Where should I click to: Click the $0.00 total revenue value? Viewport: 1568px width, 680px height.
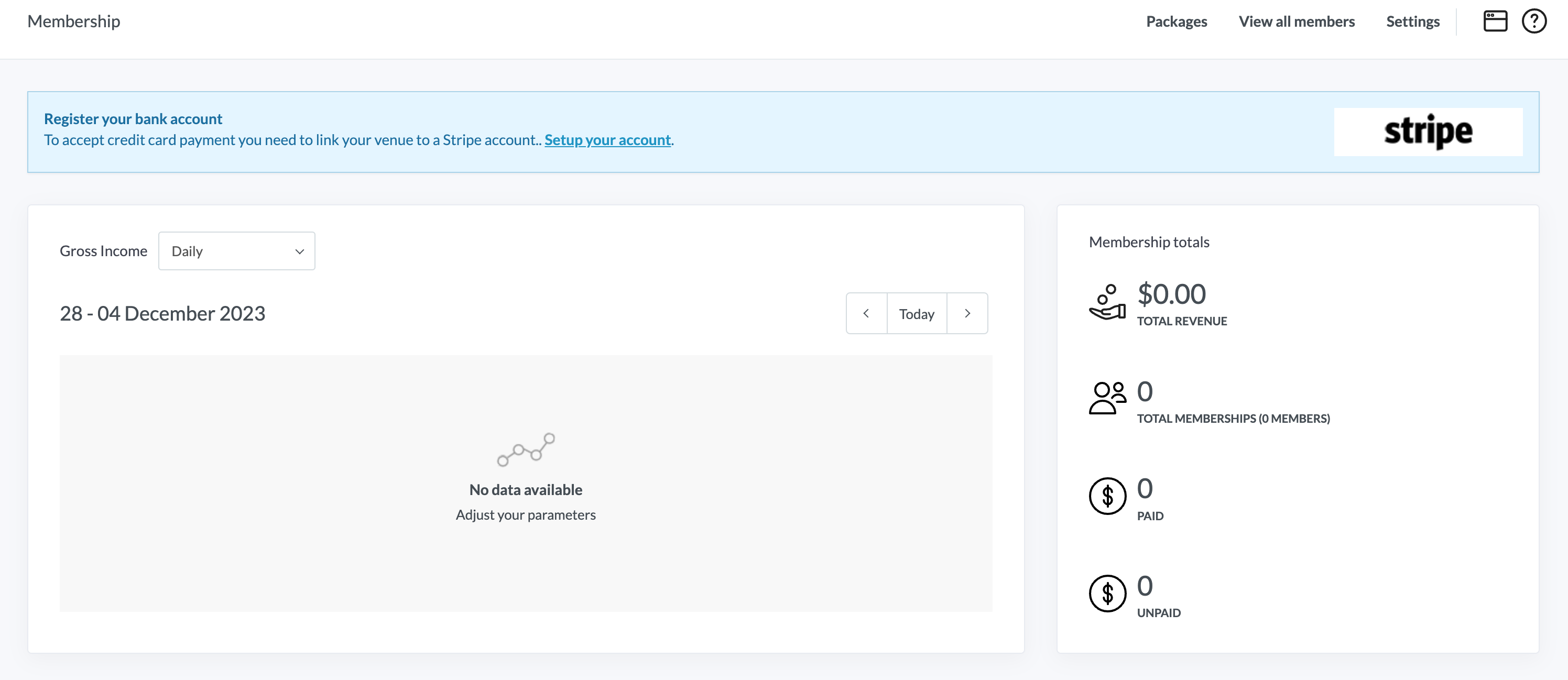pos(1171,294)
